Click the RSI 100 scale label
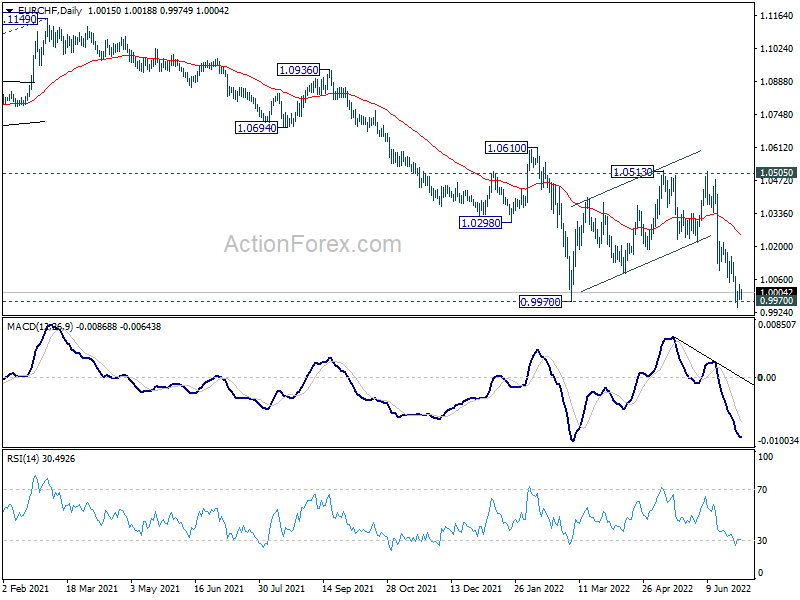Screen dimensions: 800x600 765,457
